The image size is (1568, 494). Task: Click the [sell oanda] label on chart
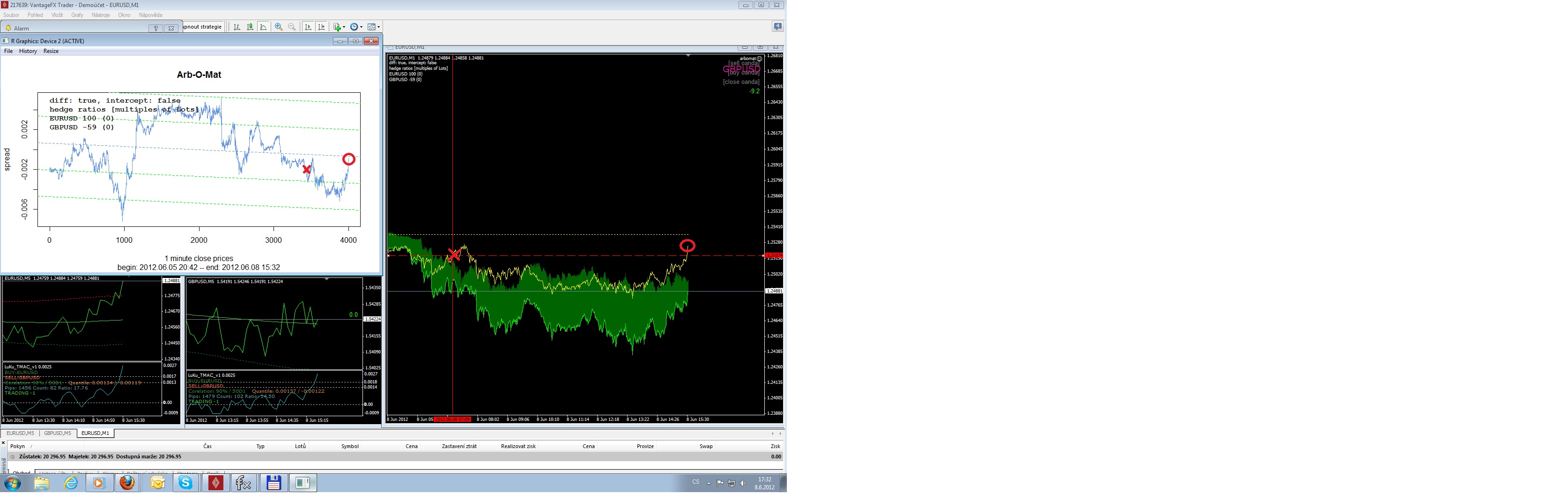point(743,63)
